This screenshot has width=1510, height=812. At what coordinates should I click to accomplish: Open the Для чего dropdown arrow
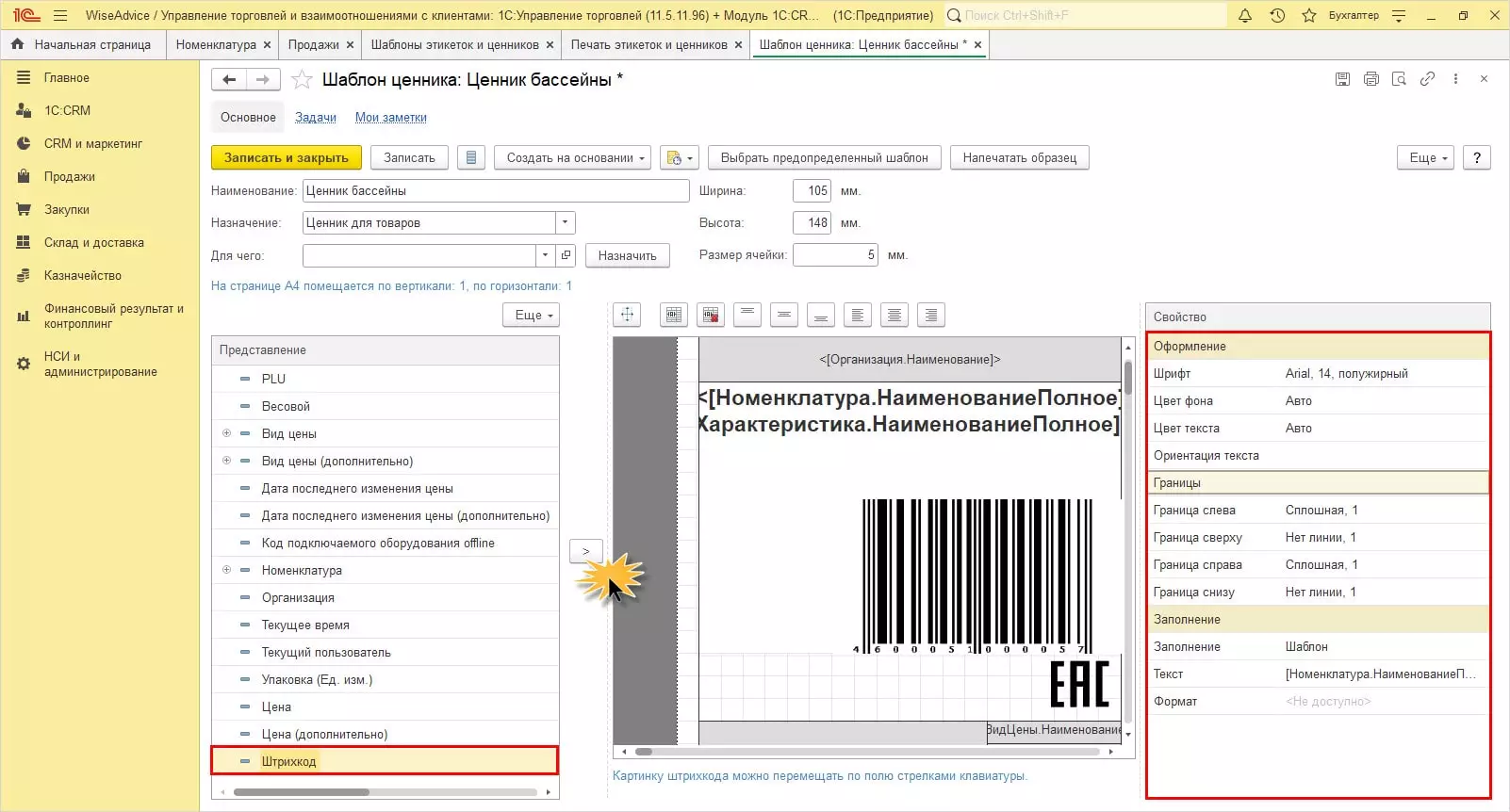click(x=545, y=255)
